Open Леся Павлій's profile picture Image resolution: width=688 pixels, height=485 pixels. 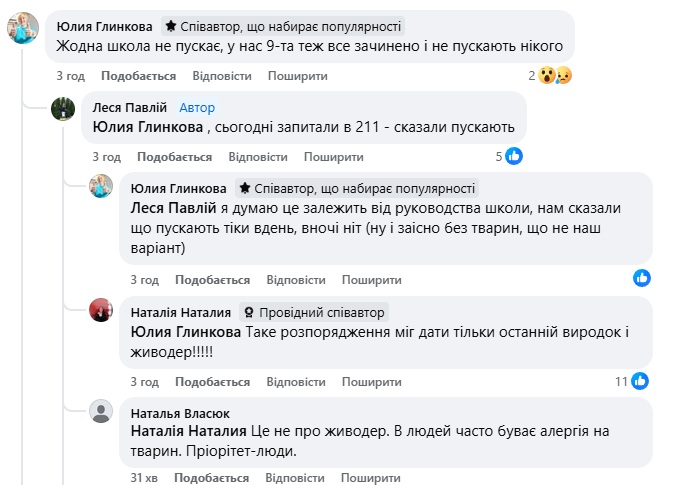62,110
